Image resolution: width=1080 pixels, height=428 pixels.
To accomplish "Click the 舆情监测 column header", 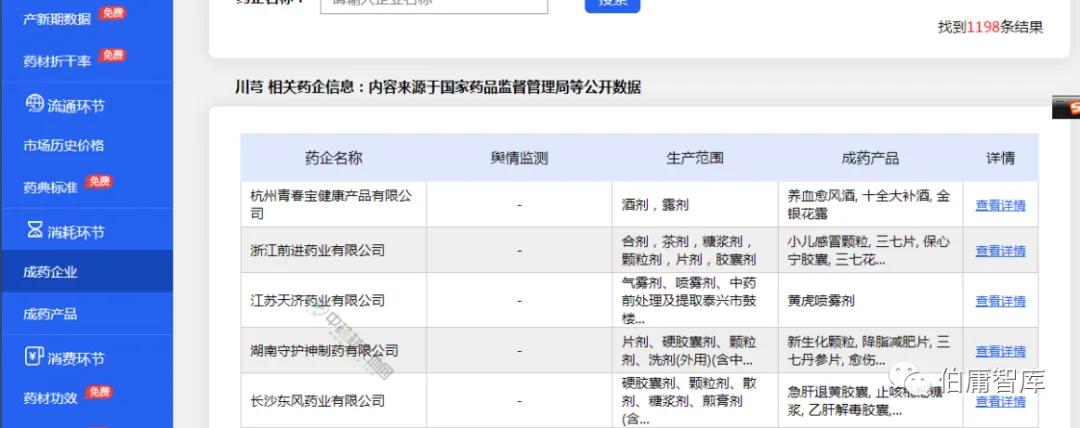I will (519, 158).
